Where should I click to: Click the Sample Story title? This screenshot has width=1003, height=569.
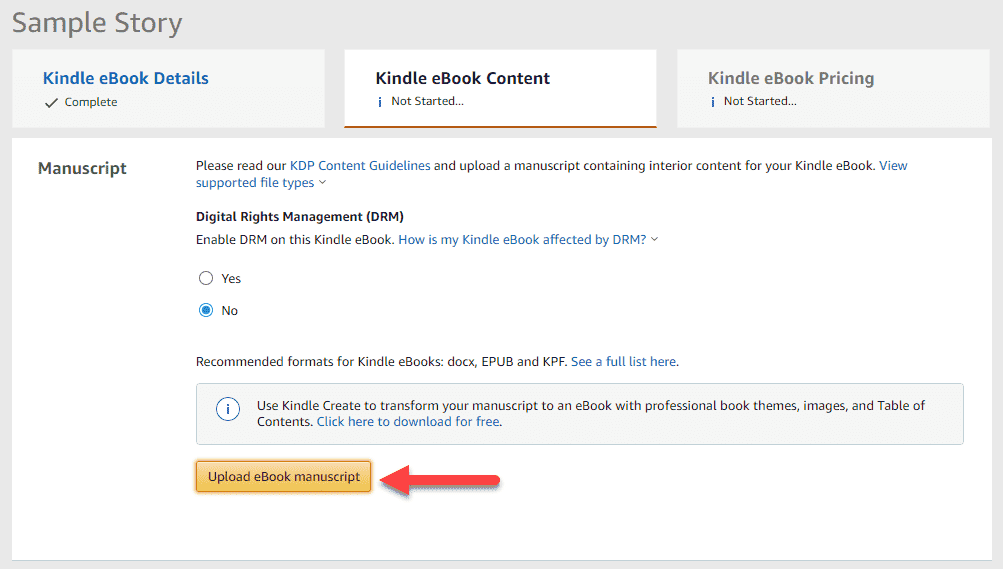(97, 23)
